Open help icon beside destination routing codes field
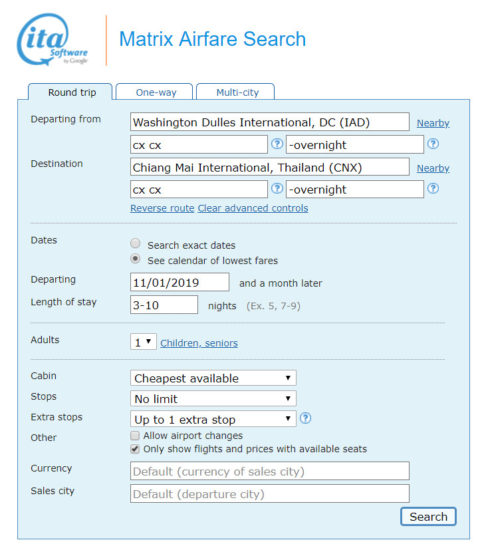The width and height of the screenshot is (484, 550). tap(277, 188)
